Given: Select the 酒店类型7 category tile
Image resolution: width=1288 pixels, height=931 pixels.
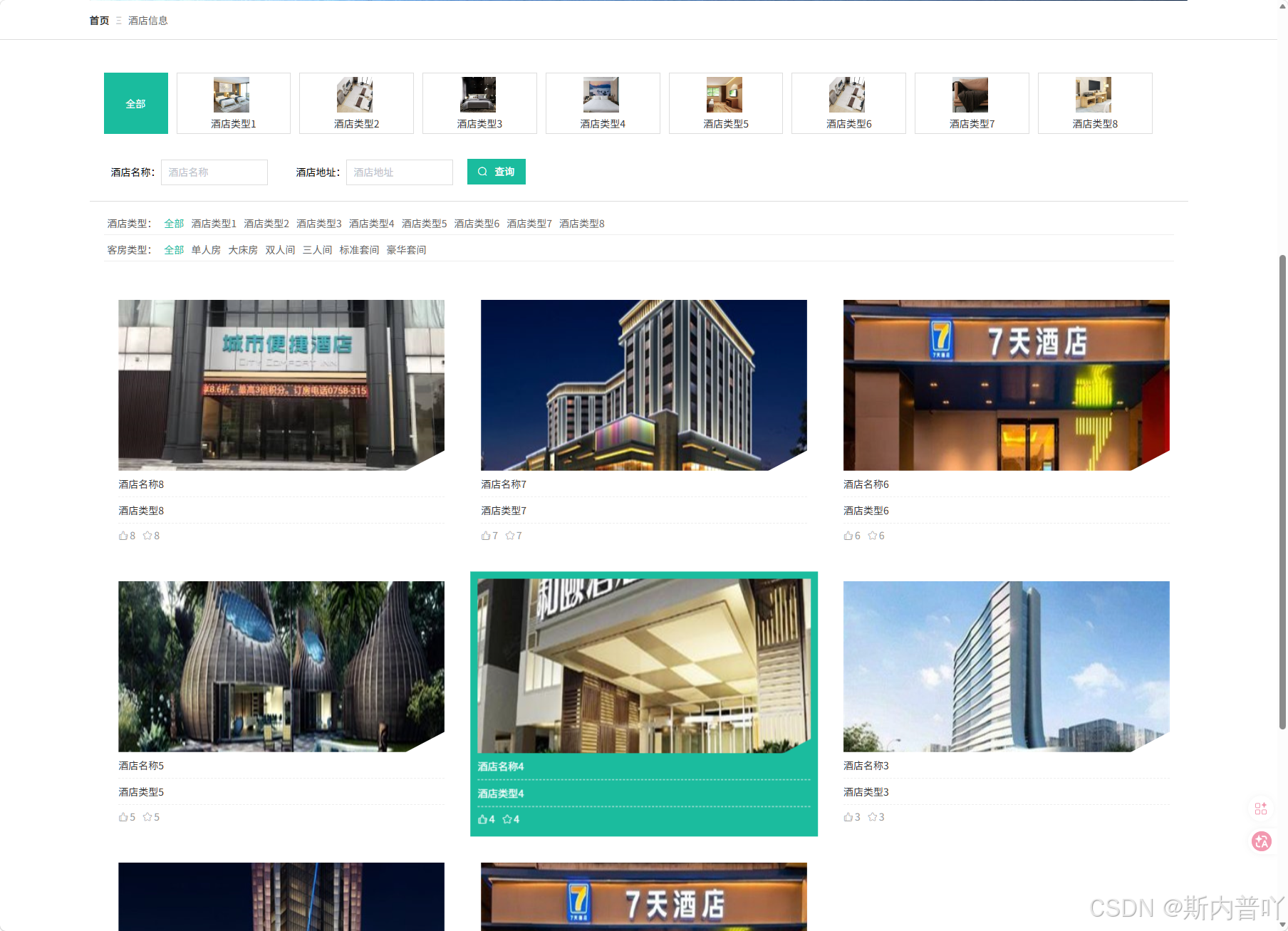Looking at the screenshot, I should click(972, 103).
